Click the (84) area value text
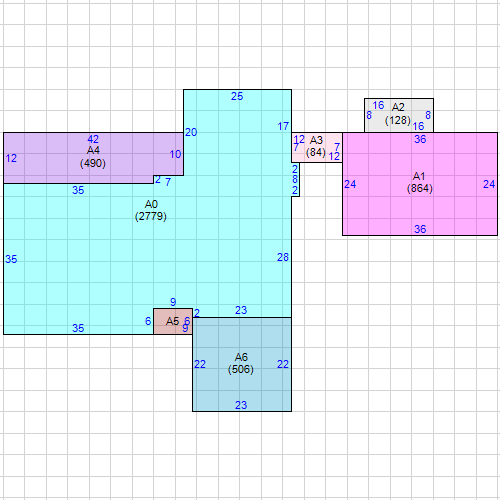This screenshot has width=500, height=500. (x=316, y=152)
